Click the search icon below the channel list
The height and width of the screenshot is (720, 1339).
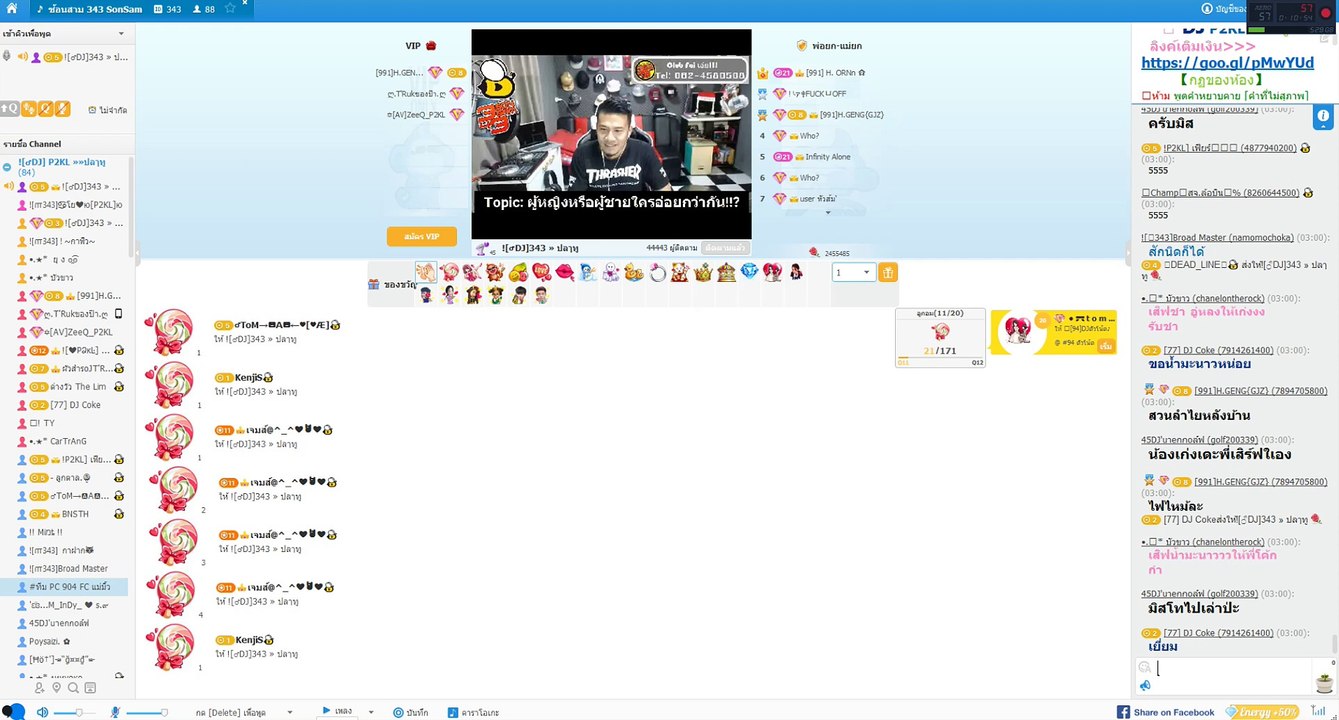point(73,688)
